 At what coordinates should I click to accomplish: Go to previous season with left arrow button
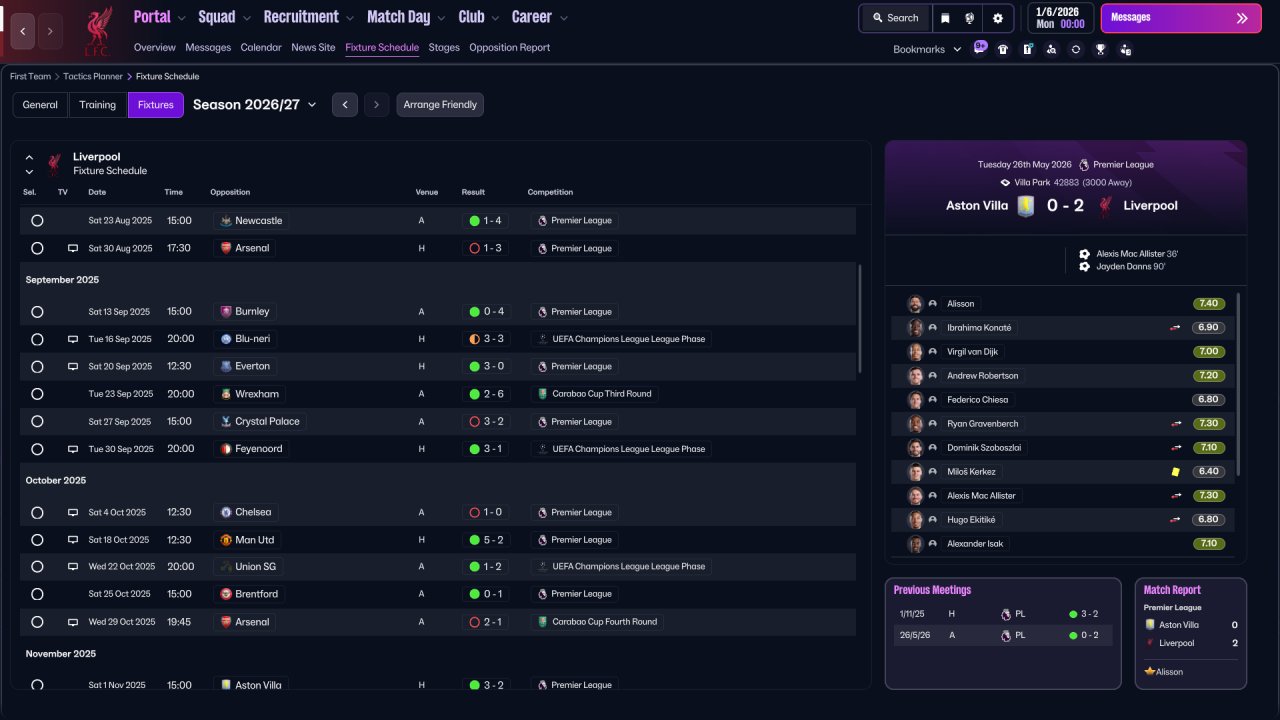point(345,105)
